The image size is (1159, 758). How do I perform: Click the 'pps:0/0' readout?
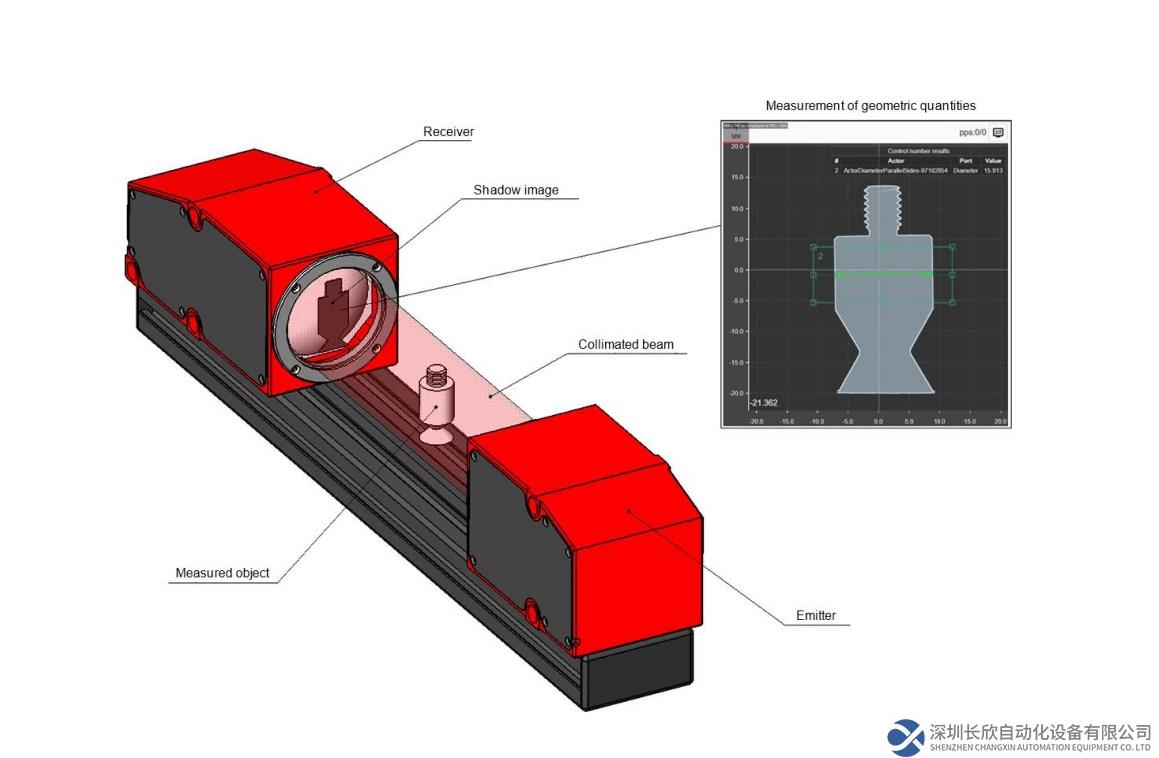[973, 132]
